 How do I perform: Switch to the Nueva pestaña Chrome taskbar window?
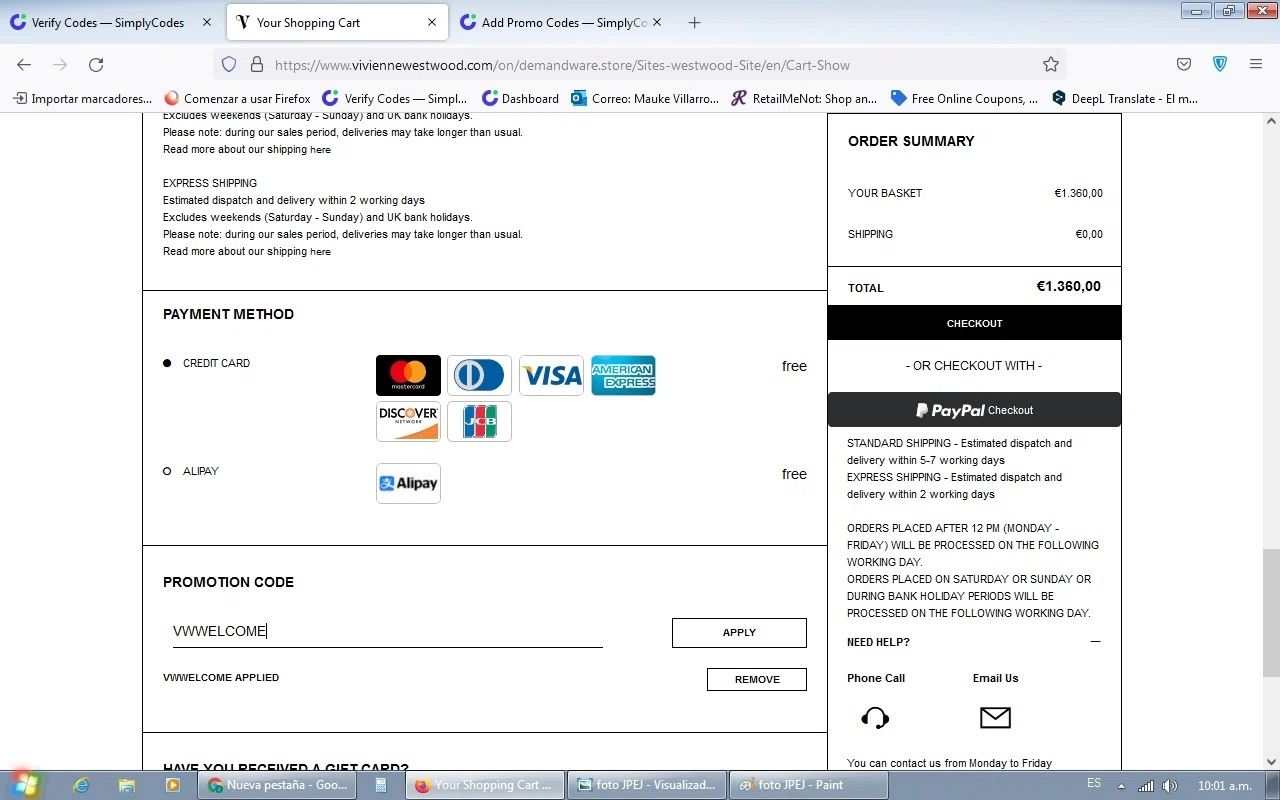tap(278, 785)
